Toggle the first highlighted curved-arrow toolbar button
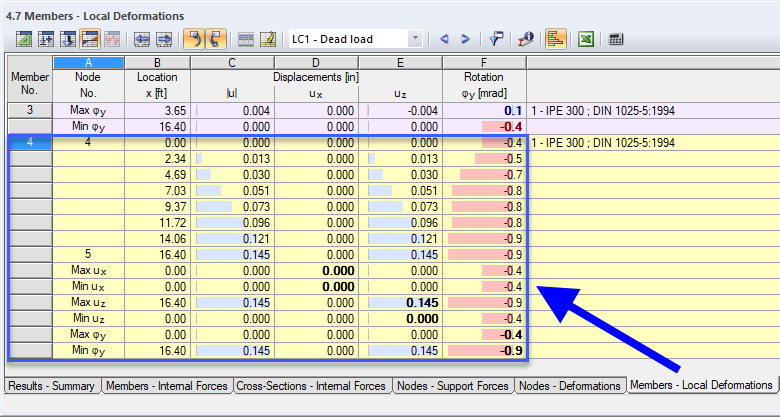 (194, 39)
